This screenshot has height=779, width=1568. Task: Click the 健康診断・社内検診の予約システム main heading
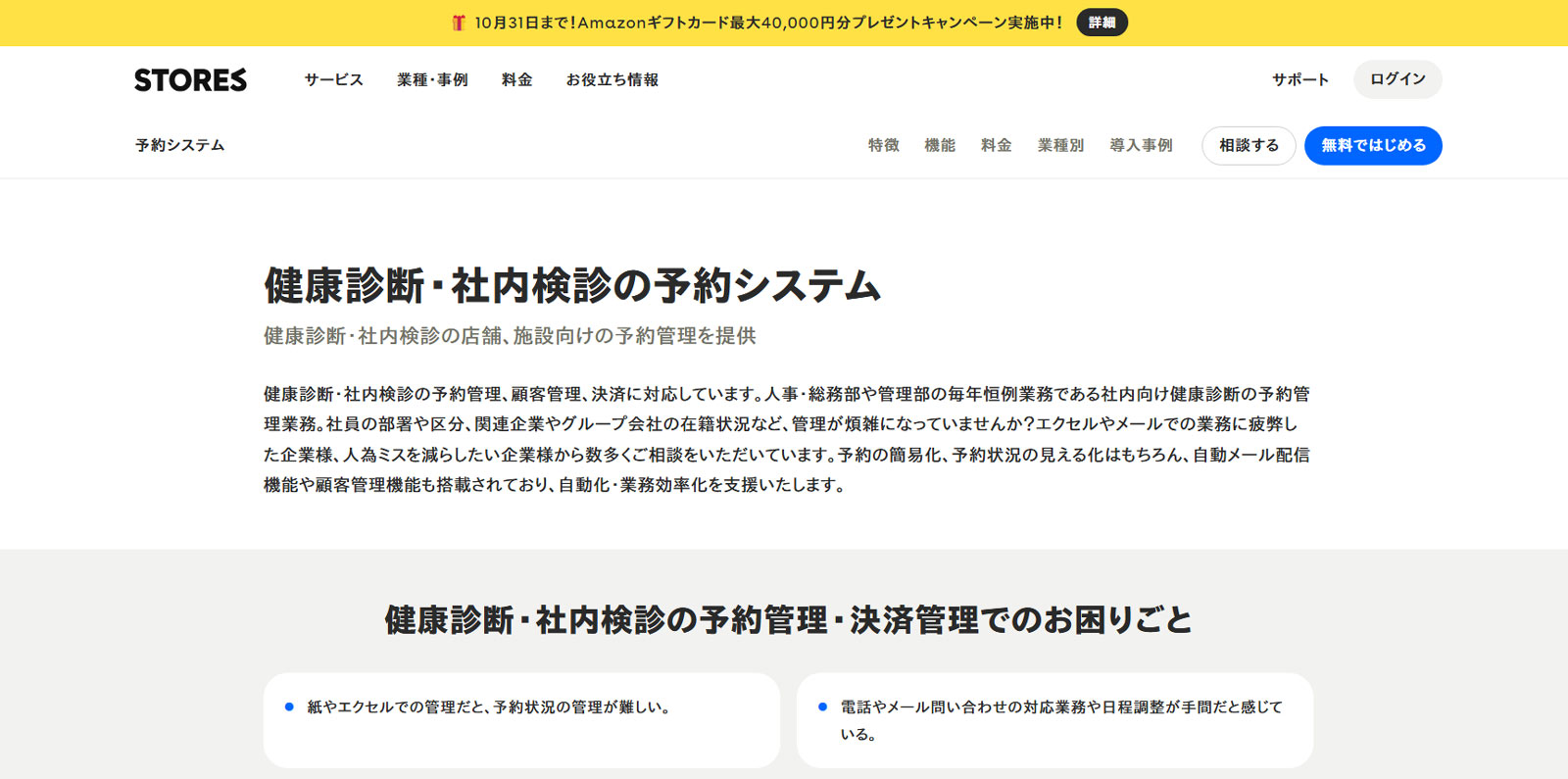click(572, 286)
